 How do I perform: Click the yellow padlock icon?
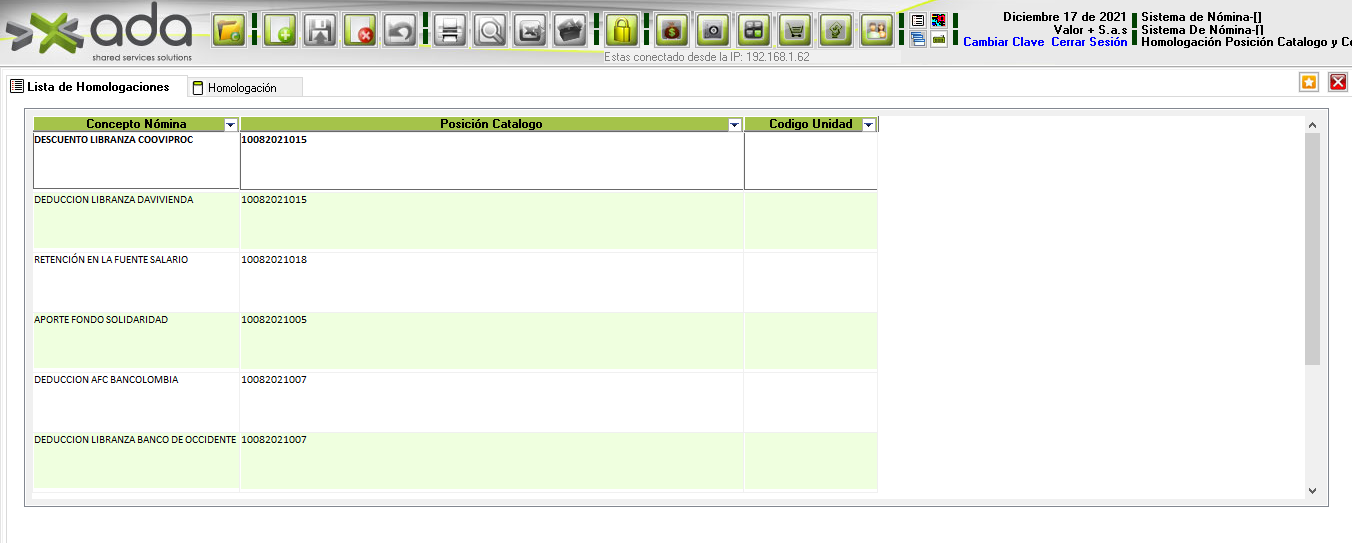click(x=621, y=30)
